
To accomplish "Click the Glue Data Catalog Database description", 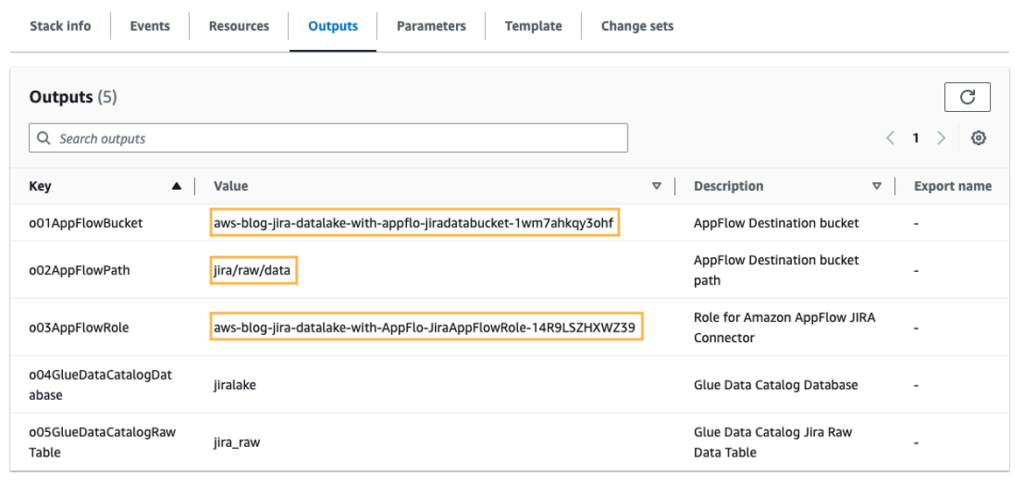I will click(x=776, y=385).
